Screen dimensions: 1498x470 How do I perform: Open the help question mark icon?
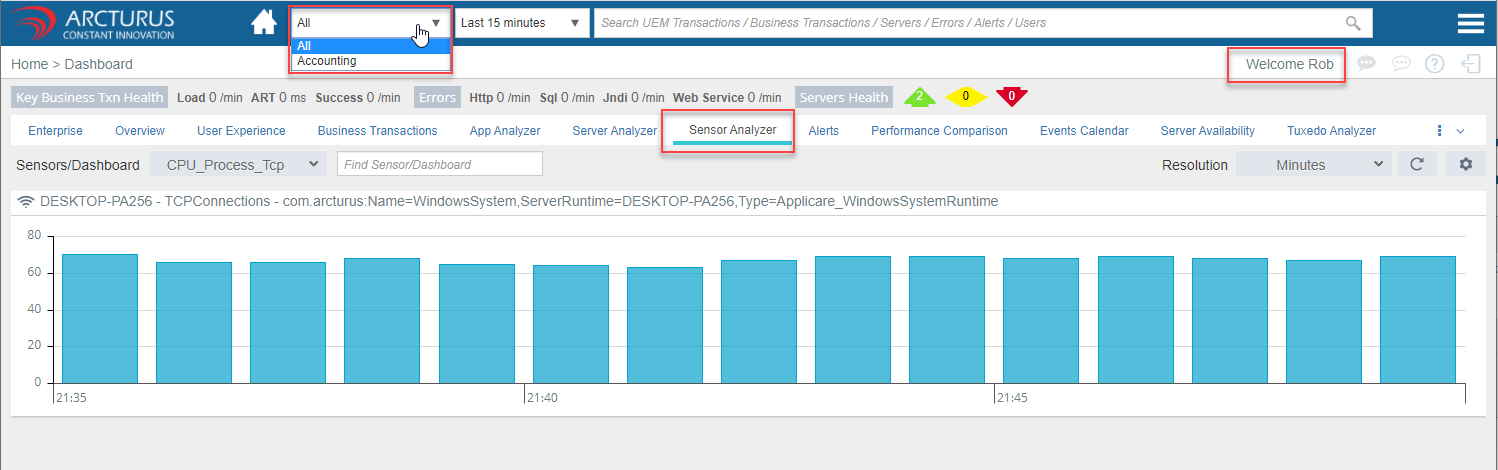(1434, 64)
